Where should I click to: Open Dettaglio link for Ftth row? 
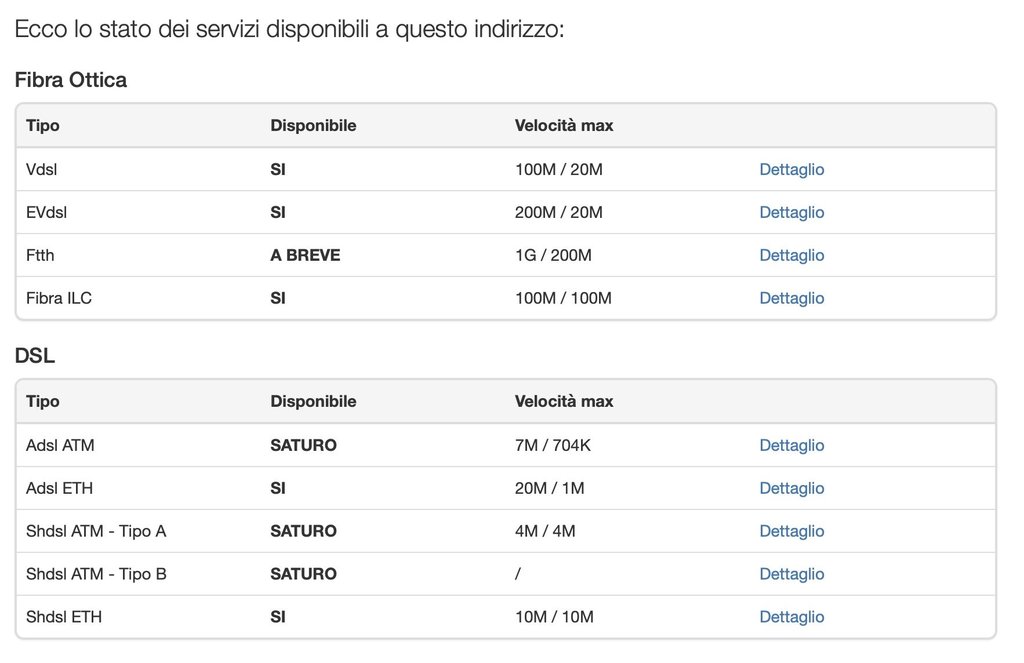[791, 255]
